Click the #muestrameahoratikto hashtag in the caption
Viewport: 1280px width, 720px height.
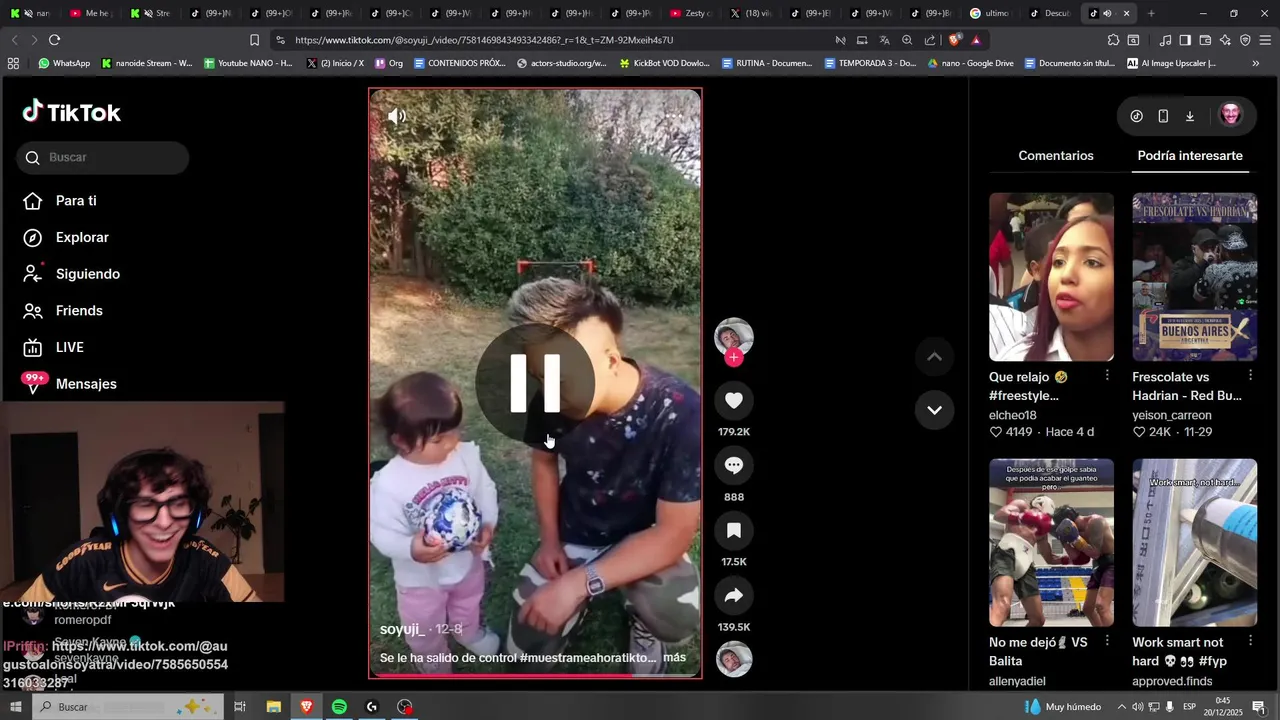coord(588,658)
